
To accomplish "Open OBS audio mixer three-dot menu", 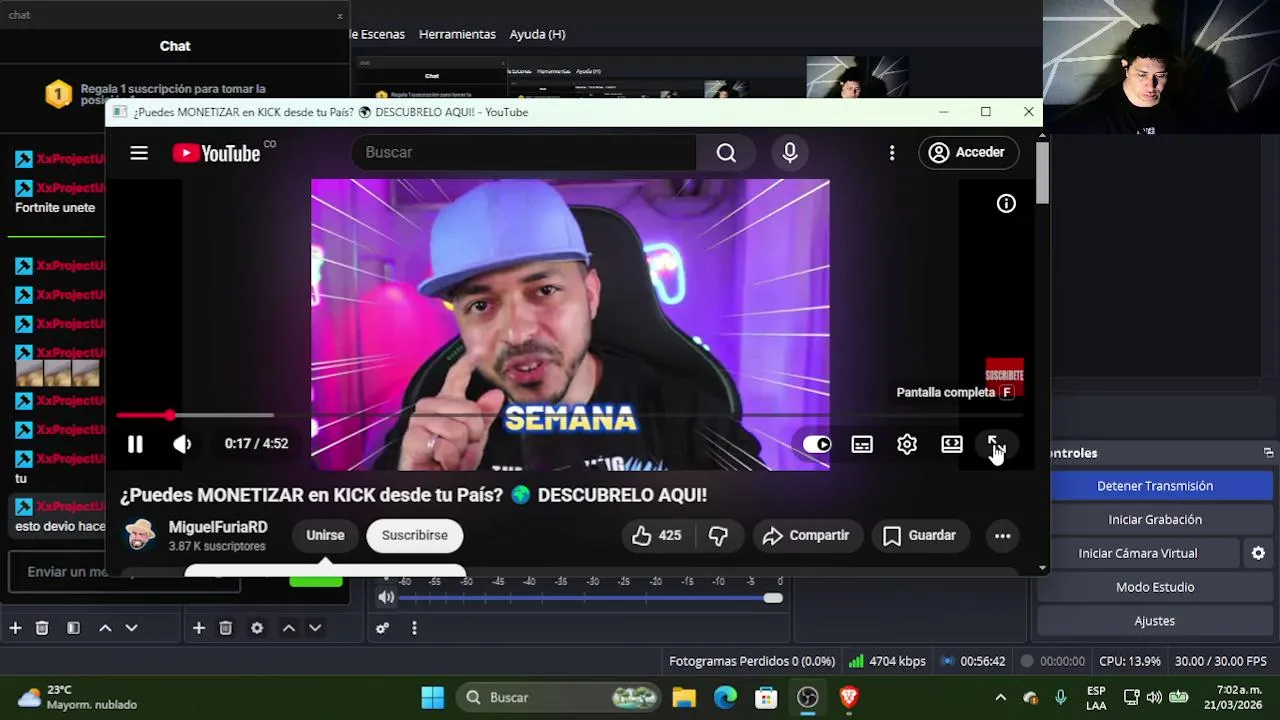I will pyautogui.click(x=414, y=628).
